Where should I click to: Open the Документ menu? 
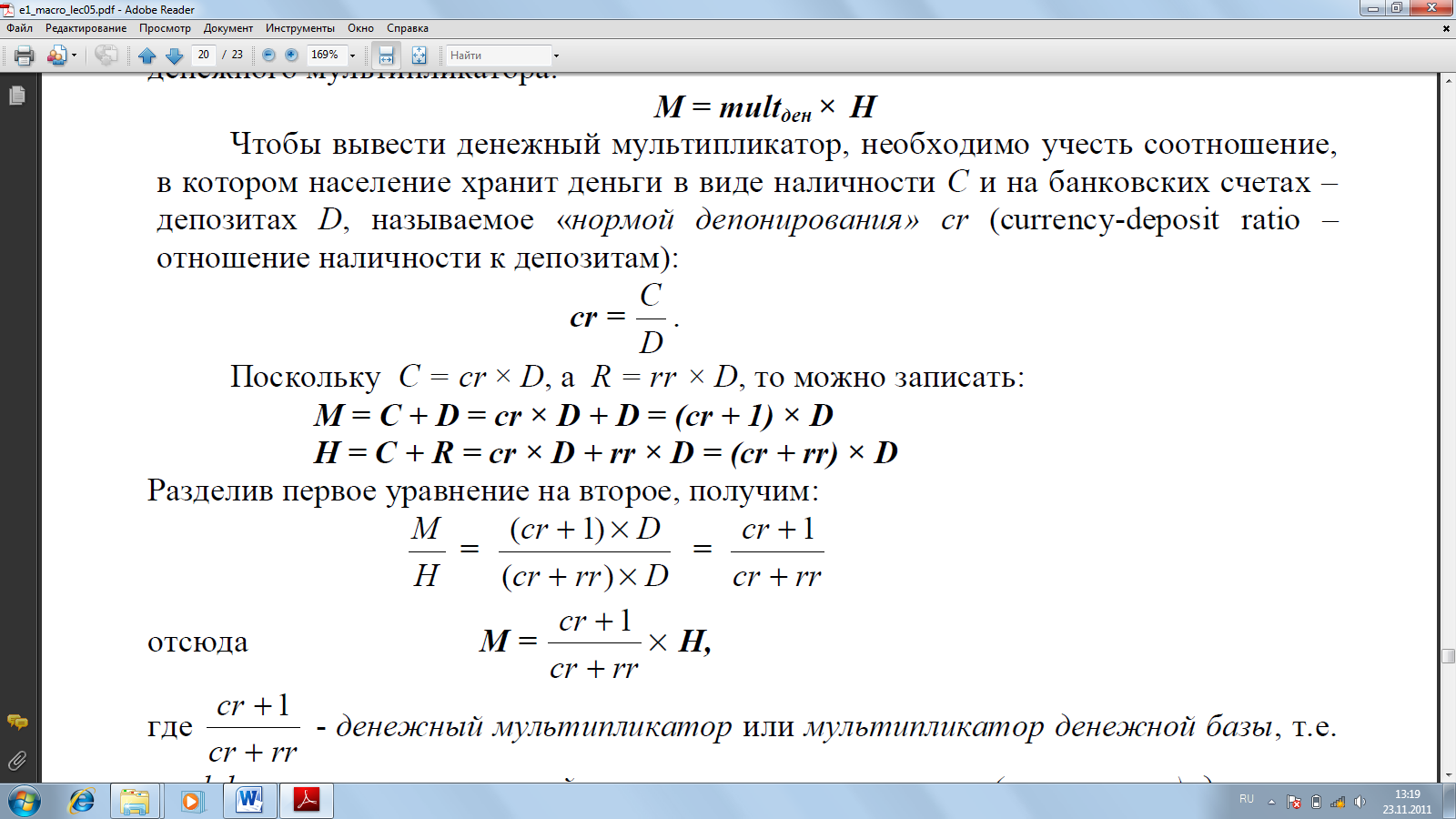(228, 28)
